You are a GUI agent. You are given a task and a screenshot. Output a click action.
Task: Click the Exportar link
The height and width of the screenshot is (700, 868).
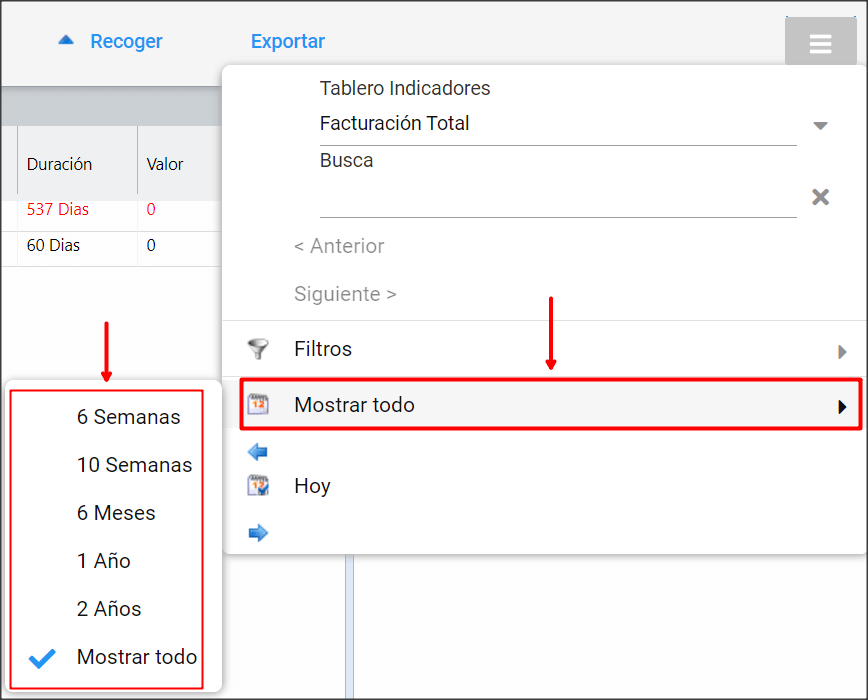288,42
